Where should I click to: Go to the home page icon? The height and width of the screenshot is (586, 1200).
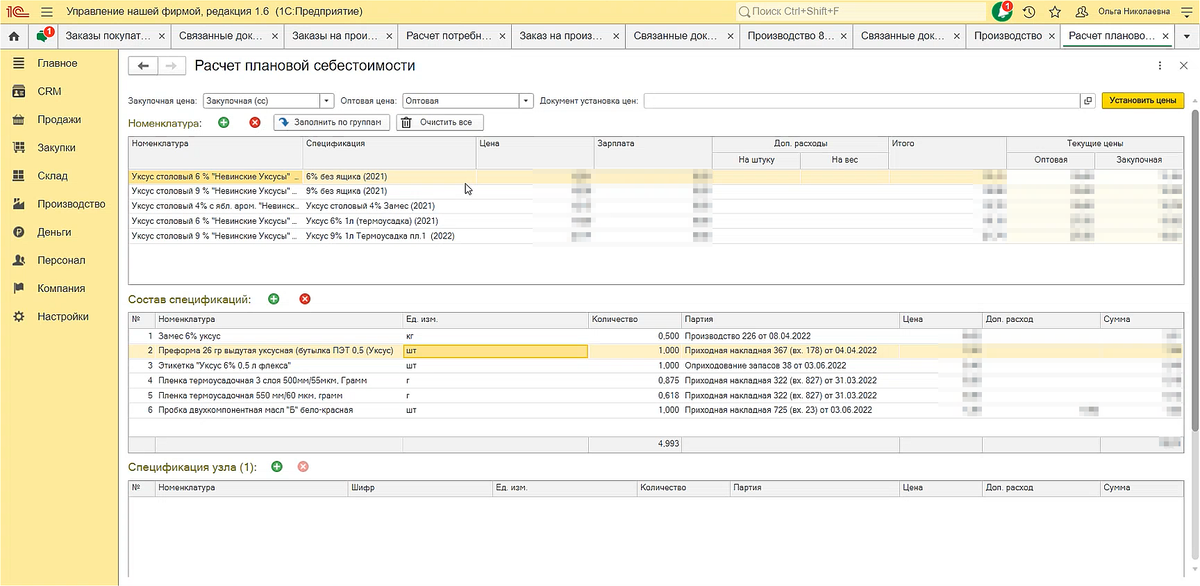point(14,36)
